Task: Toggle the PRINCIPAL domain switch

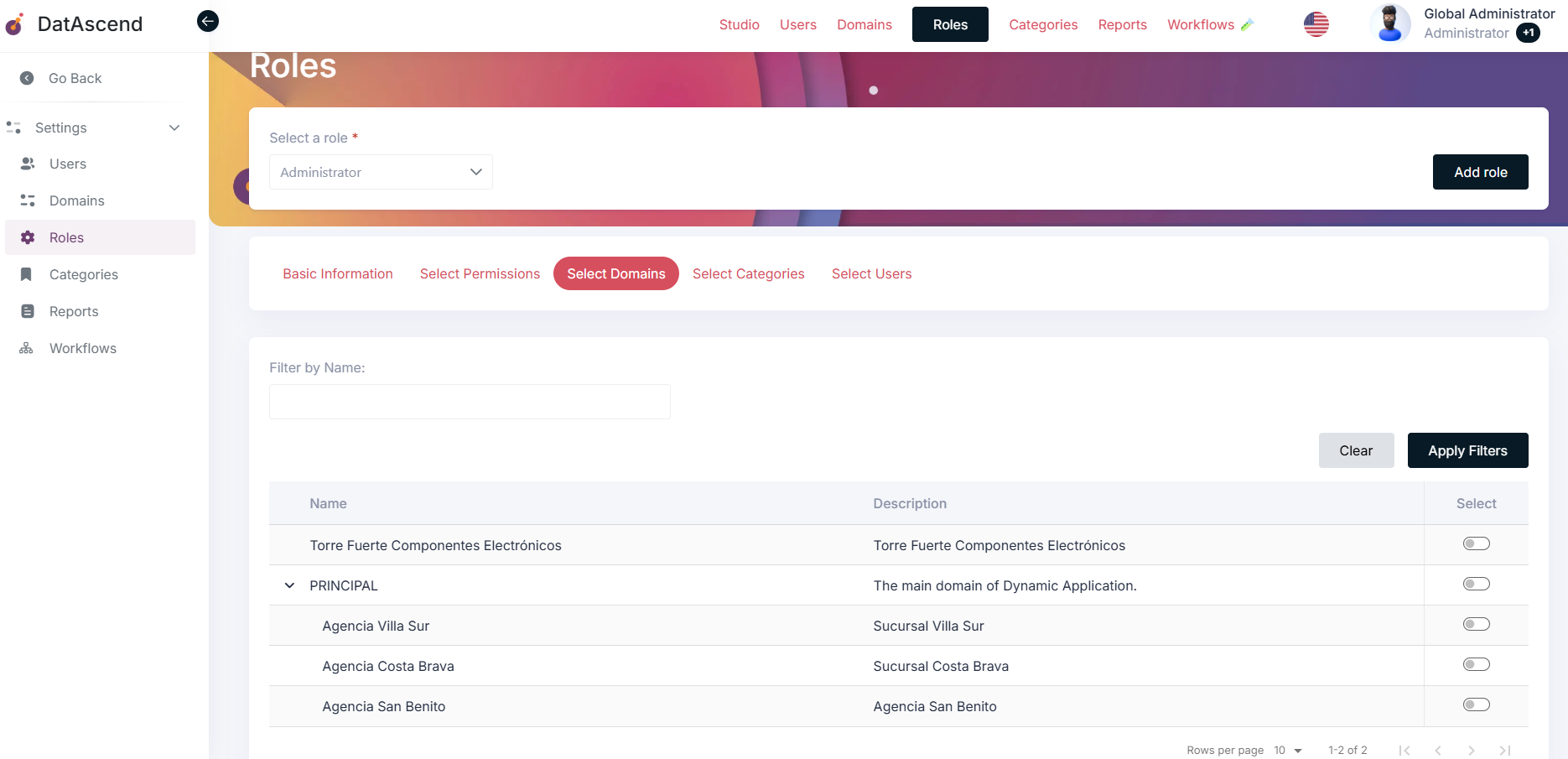Action: coord(1476,584)
